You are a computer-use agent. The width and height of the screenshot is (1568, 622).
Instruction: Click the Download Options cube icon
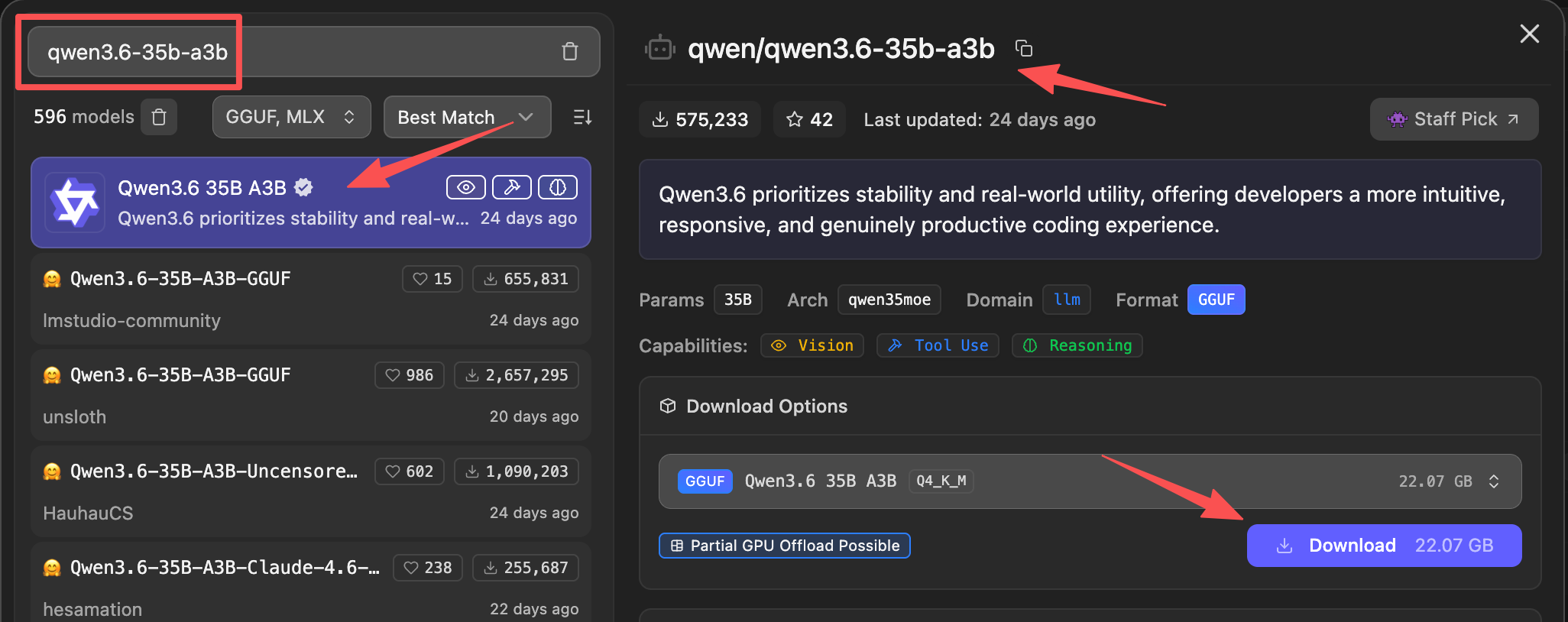(x=668, y=406)
